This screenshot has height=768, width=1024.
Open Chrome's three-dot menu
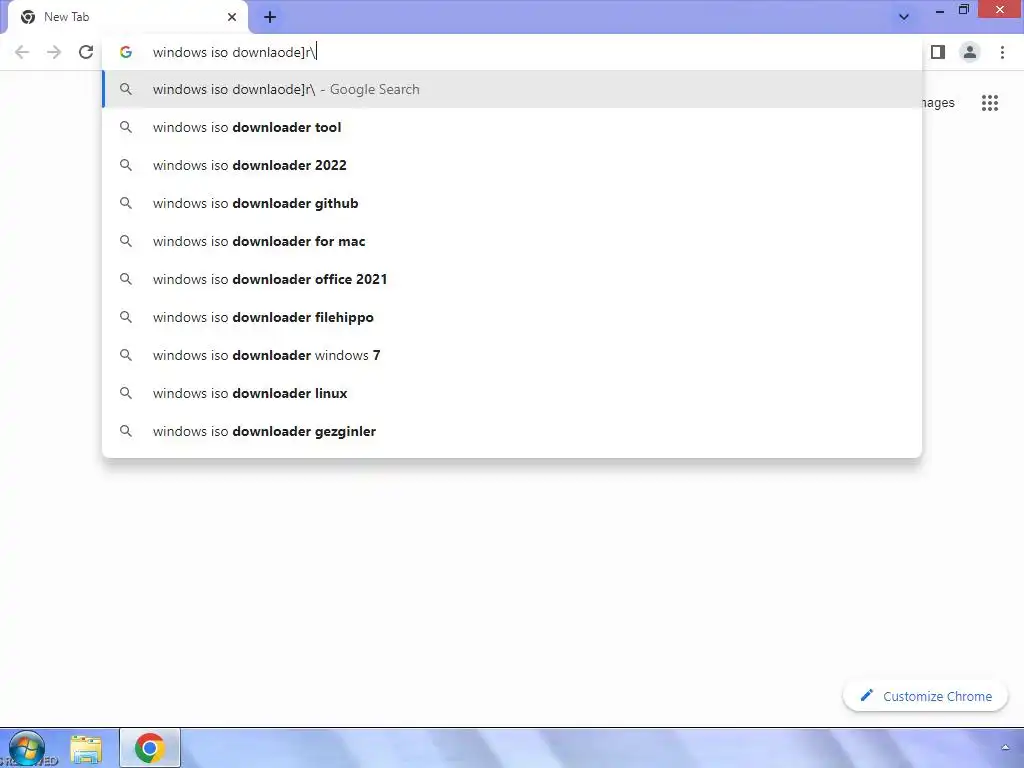[1002, 52]
